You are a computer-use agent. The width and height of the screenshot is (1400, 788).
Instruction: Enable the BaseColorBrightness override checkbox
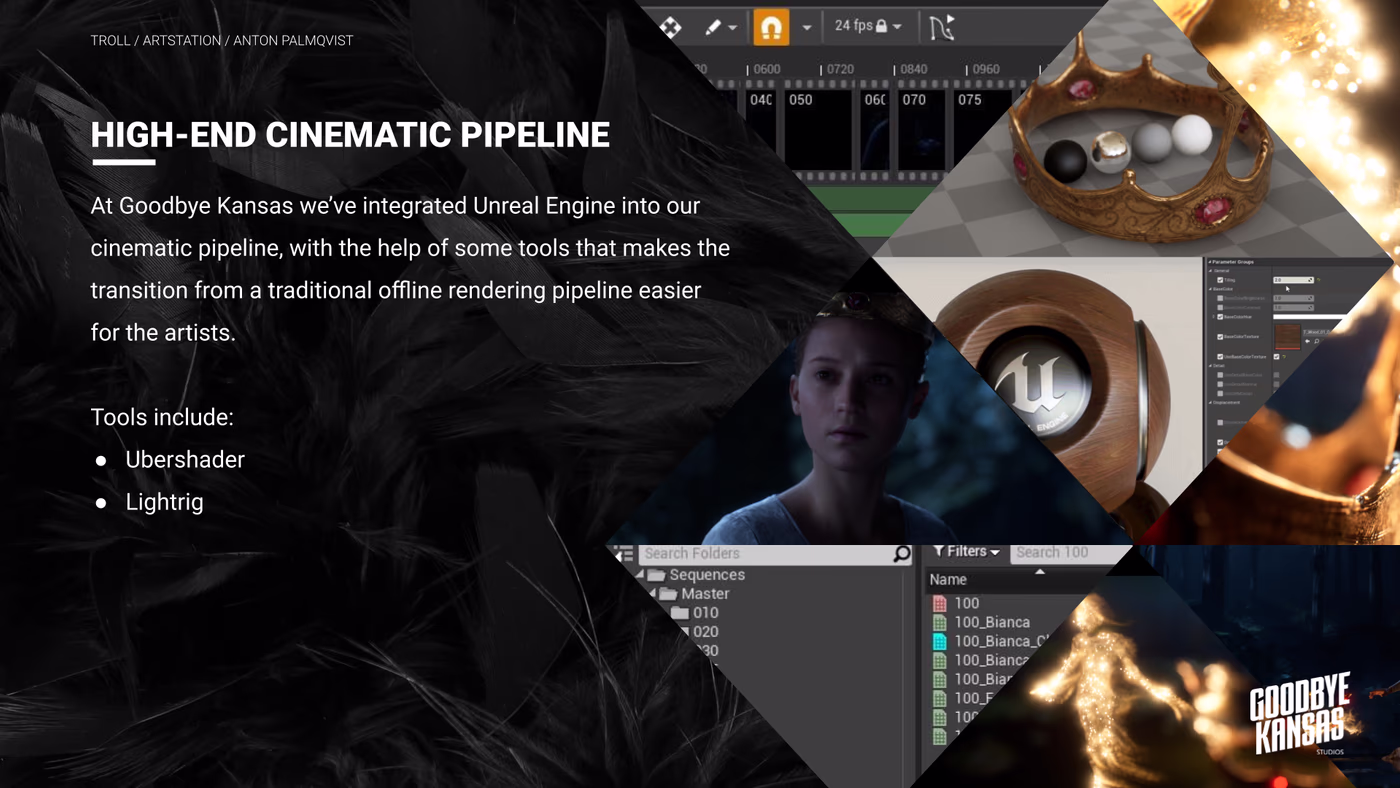[x=1220, y=298]
